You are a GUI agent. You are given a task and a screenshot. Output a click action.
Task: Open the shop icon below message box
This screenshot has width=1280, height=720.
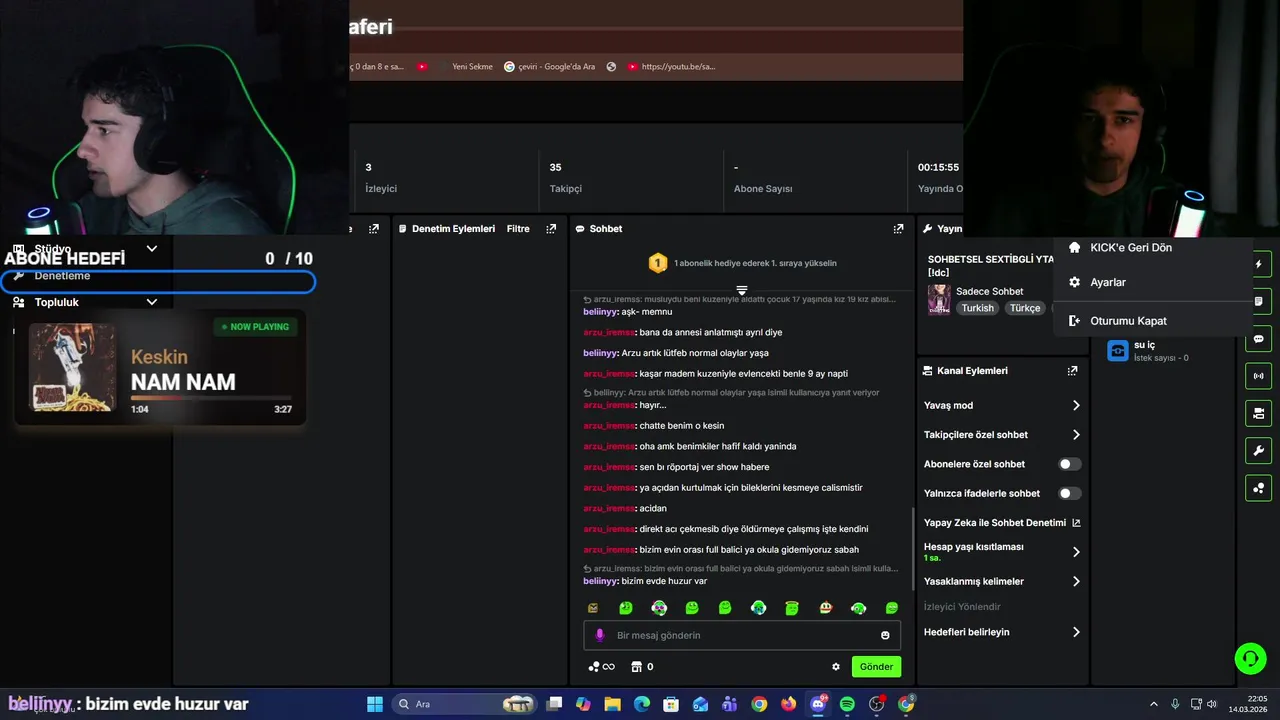[x=636, y=667]
